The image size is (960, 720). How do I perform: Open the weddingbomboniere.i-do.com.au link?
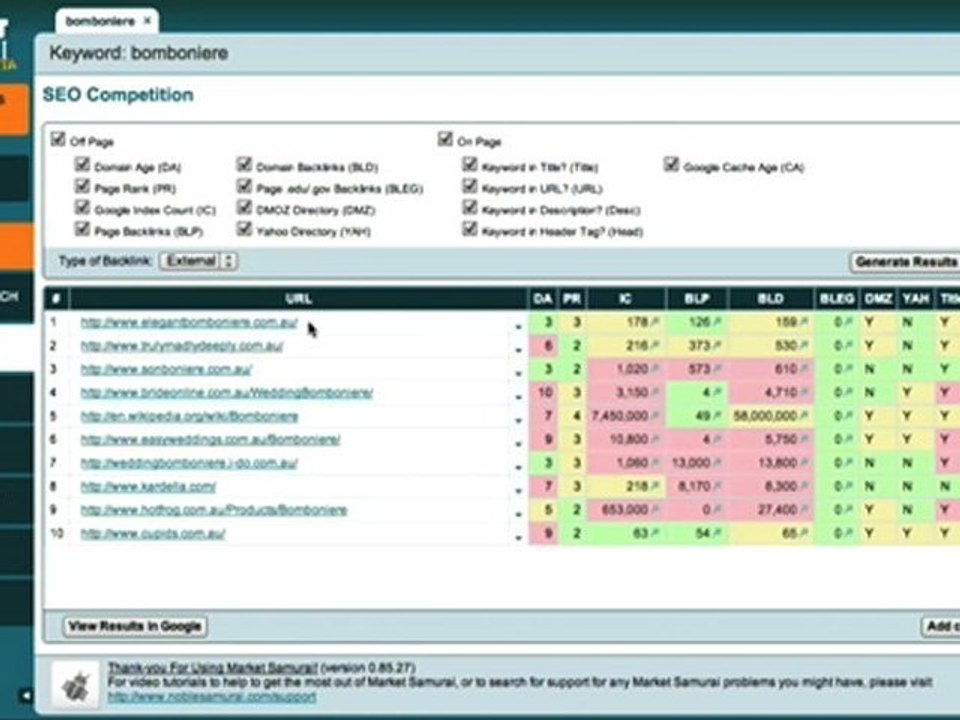pos(189,463)
